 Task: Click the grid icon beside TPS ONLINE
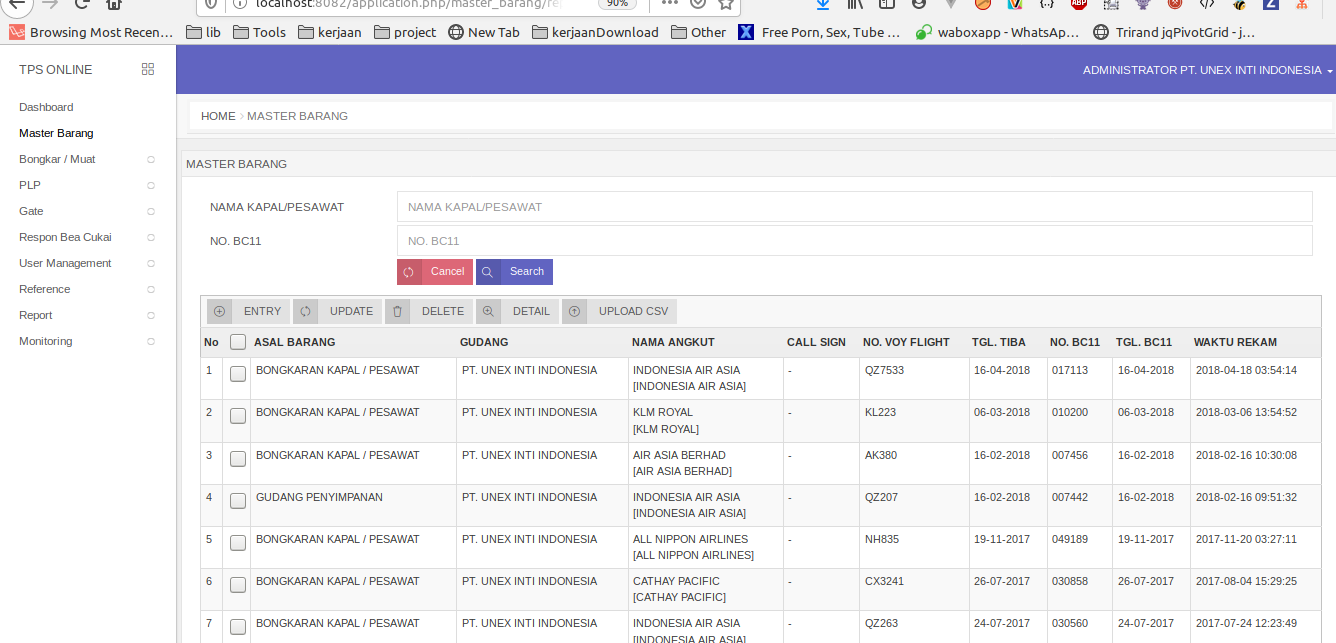coord(148,69)
